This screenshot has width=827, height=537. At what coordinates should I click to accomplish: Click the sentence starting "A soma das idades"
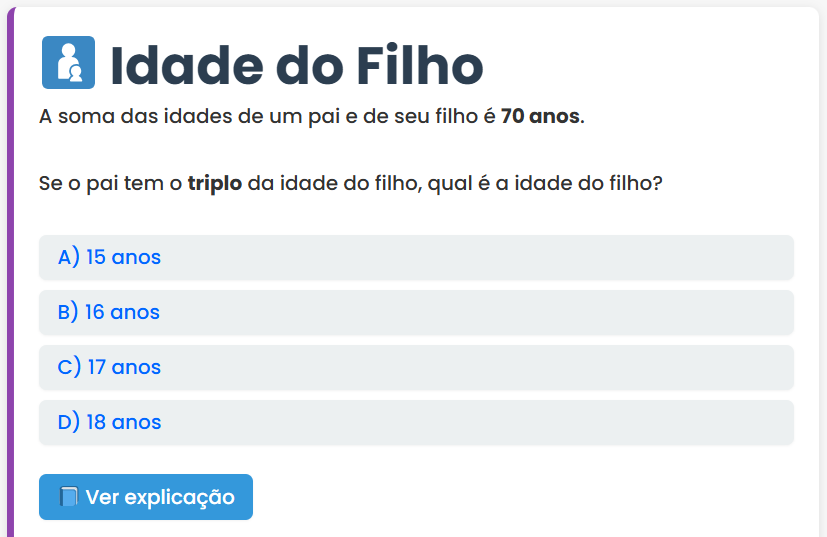click(311, 116)
